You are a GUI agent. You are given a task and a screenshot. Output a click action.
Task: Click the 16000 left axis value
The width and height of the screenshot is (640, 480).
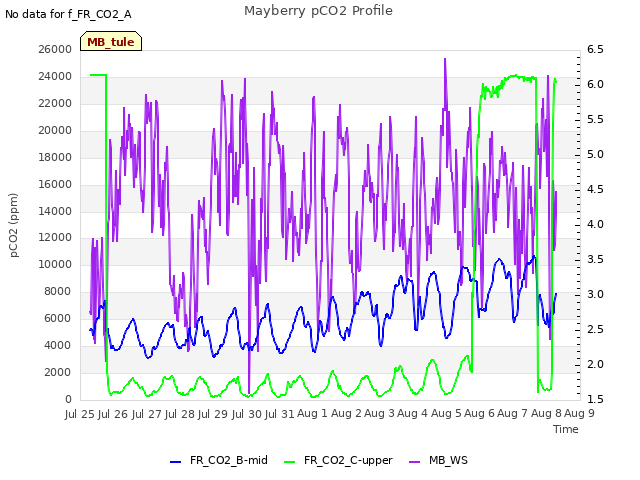[55, 184]
